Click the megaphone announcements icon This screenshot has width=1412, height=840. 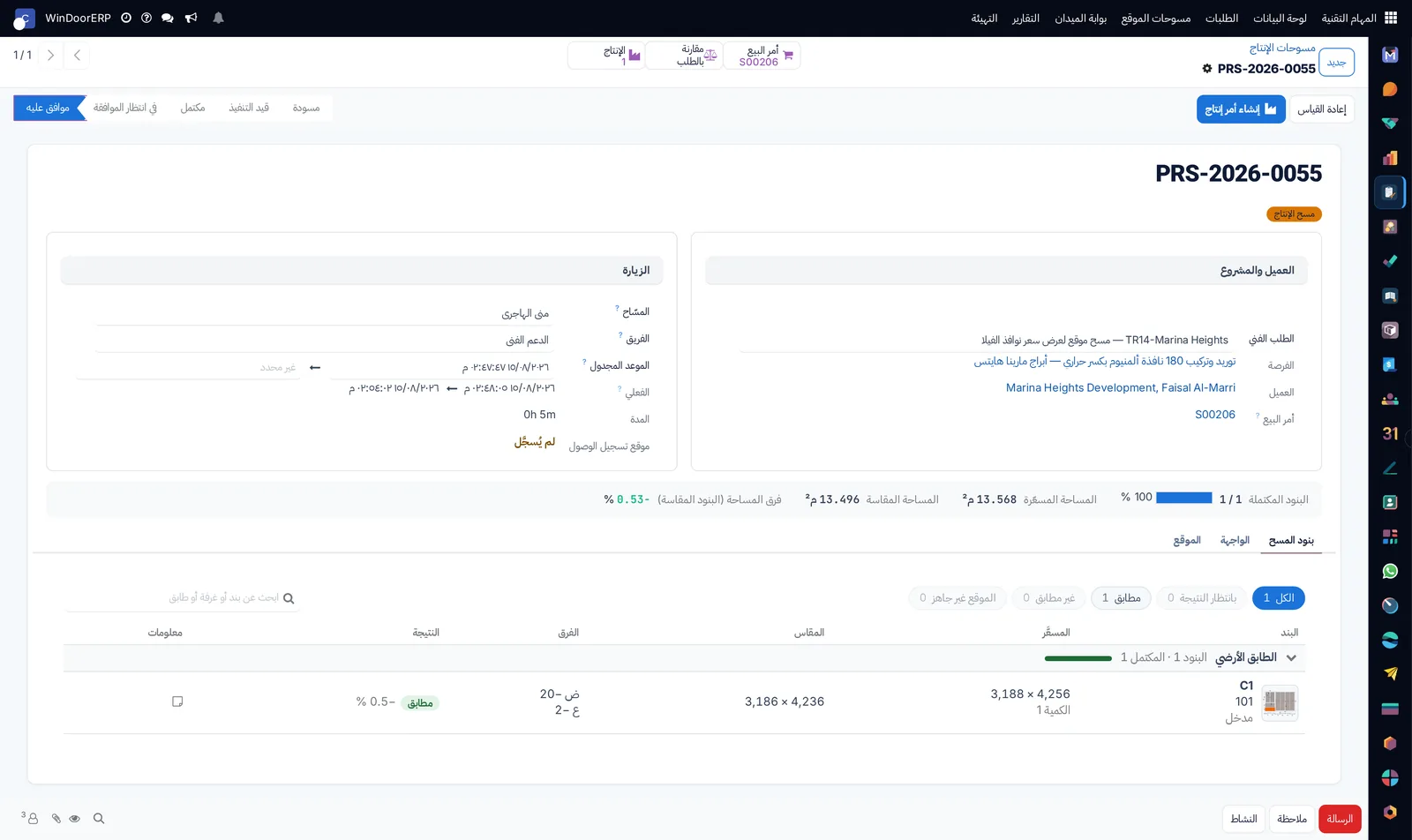pyautogui.click(x=191, y=18)
